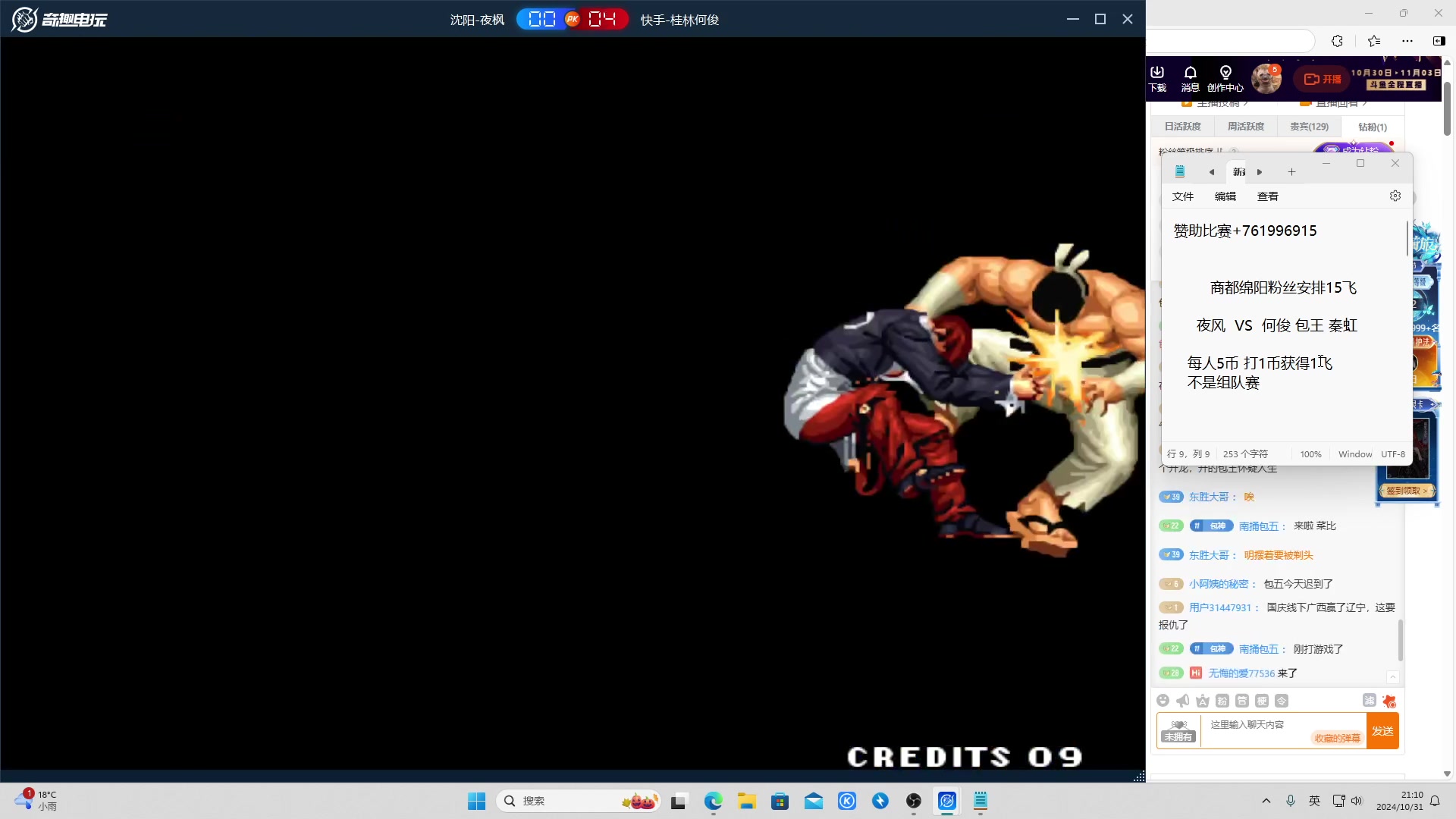
Task: Click the taskbar 搜索 search box
Action: (578, 801)
